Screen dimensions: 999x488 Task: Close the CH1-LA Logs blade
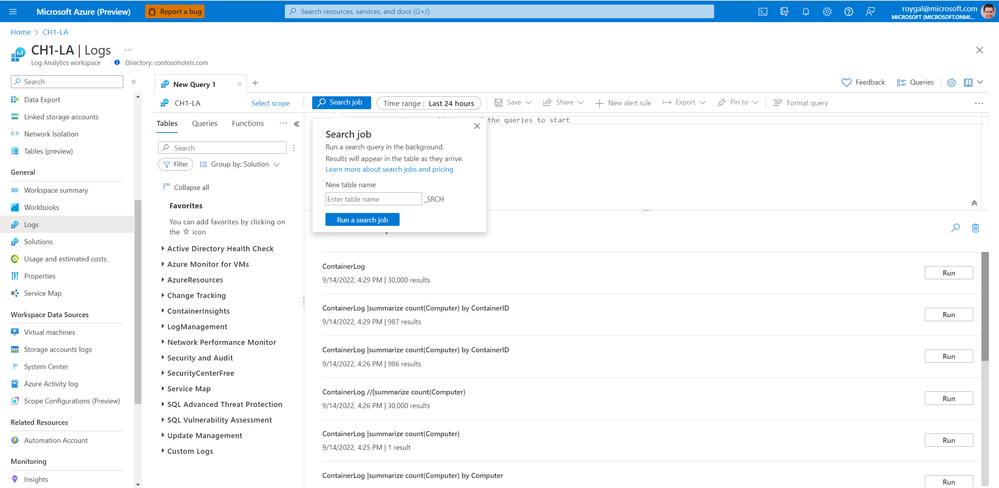[980, 50]
